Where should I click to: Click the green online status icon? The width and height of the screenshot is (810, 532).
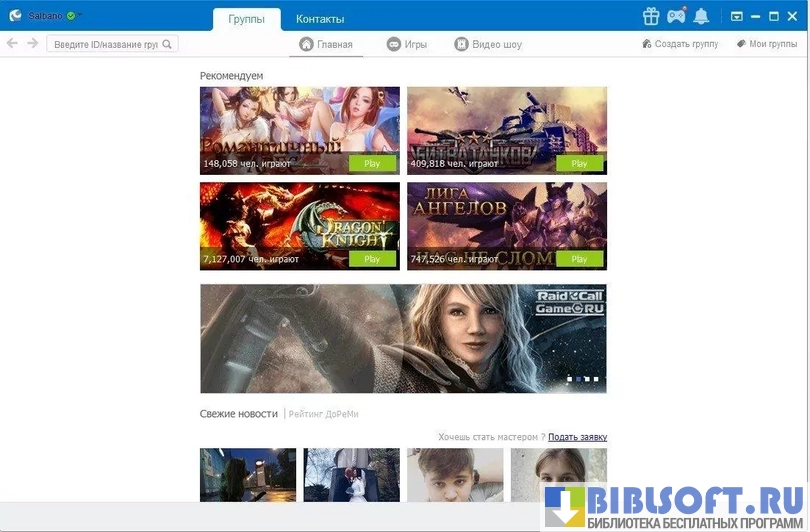click(71, 16)
